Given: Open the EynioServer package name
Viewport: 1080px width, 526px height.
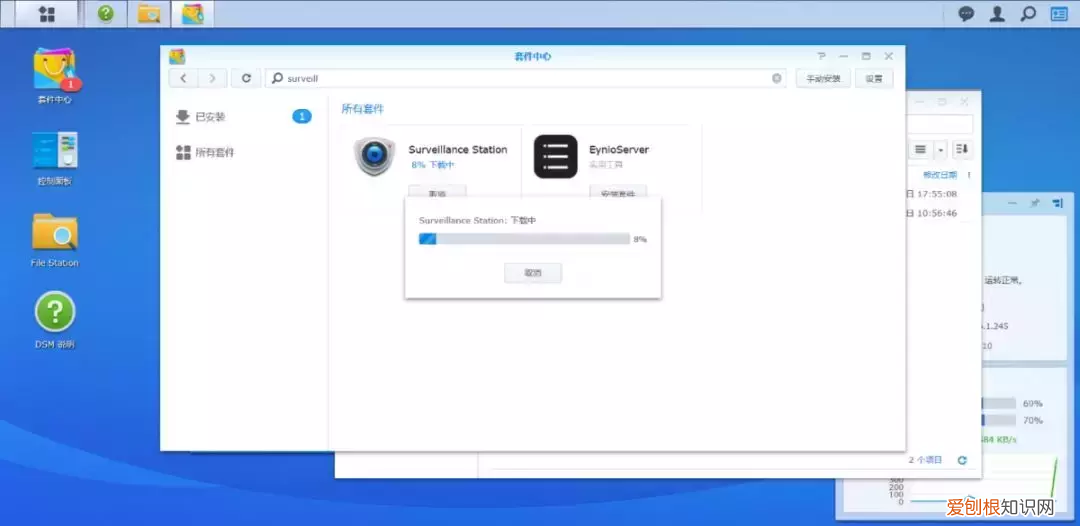Looking at the screenshot, I should tap(619, 149).
